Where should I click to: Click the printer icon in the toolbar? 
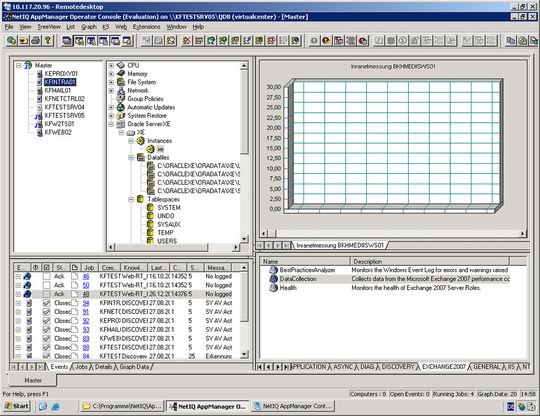click(35, 41)
